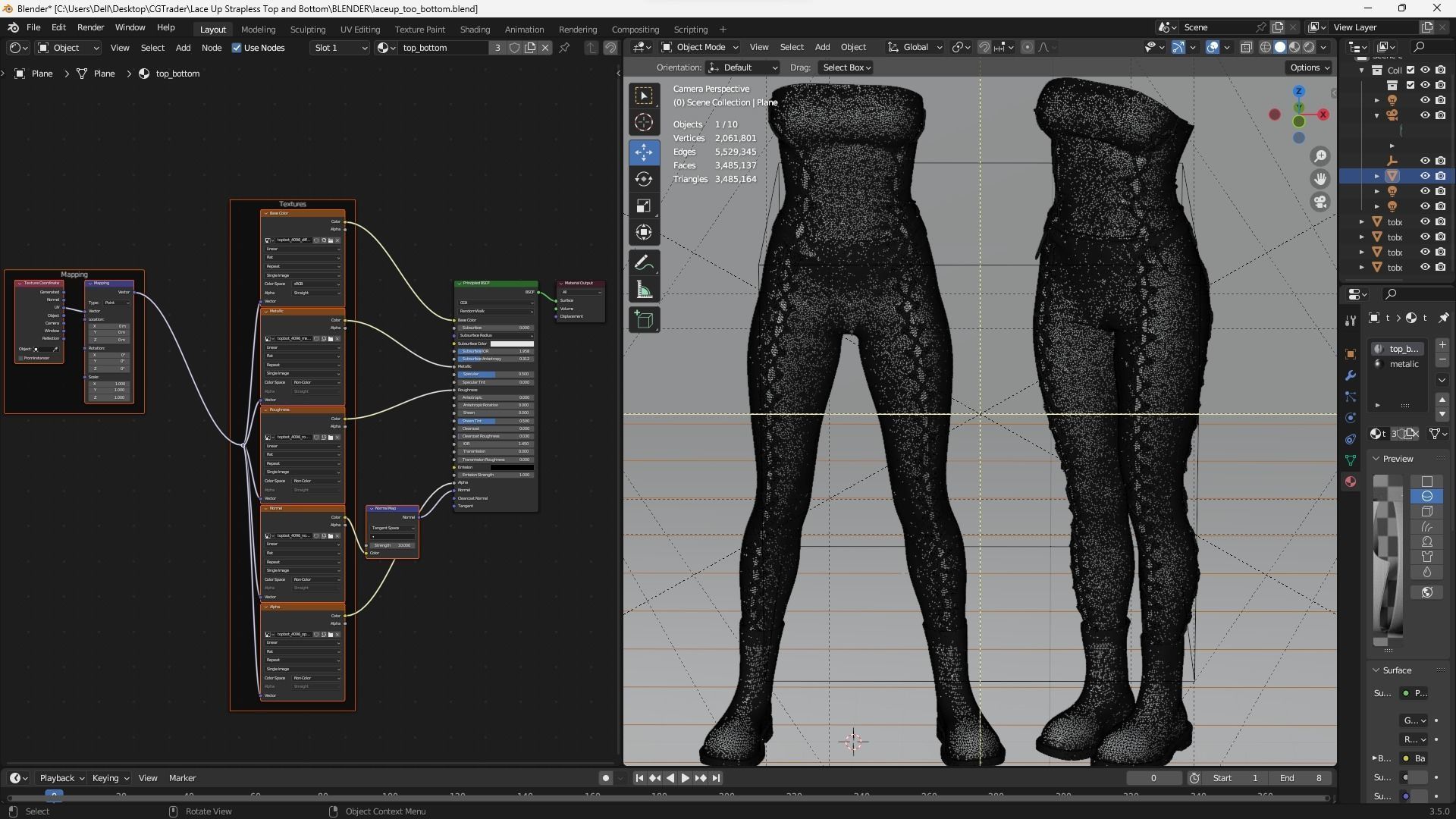This screenshot has height=819, width=1456.
Task: Click the viewport pan hand gizmo
Action: pyautogui.click(x=1320, y=179)
